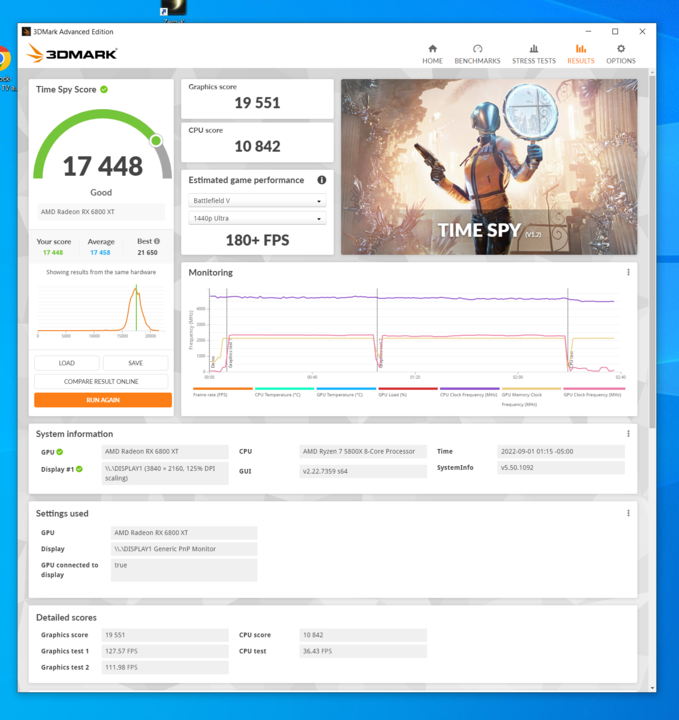The height and width of the screenshot is (720, 679).
Task: Click the green checkmark beside Time Spy Score
Action: [x=104, y=89]
